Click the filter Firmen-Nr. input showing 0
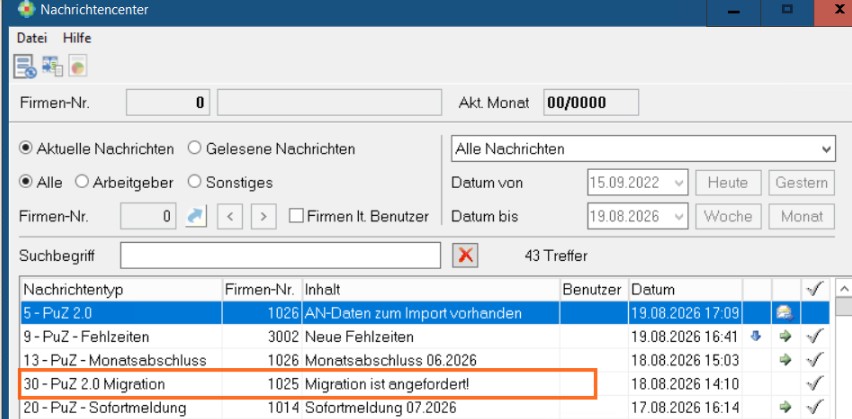The width and height of the screenshot is (852, 419). click(x=148, y=216)
